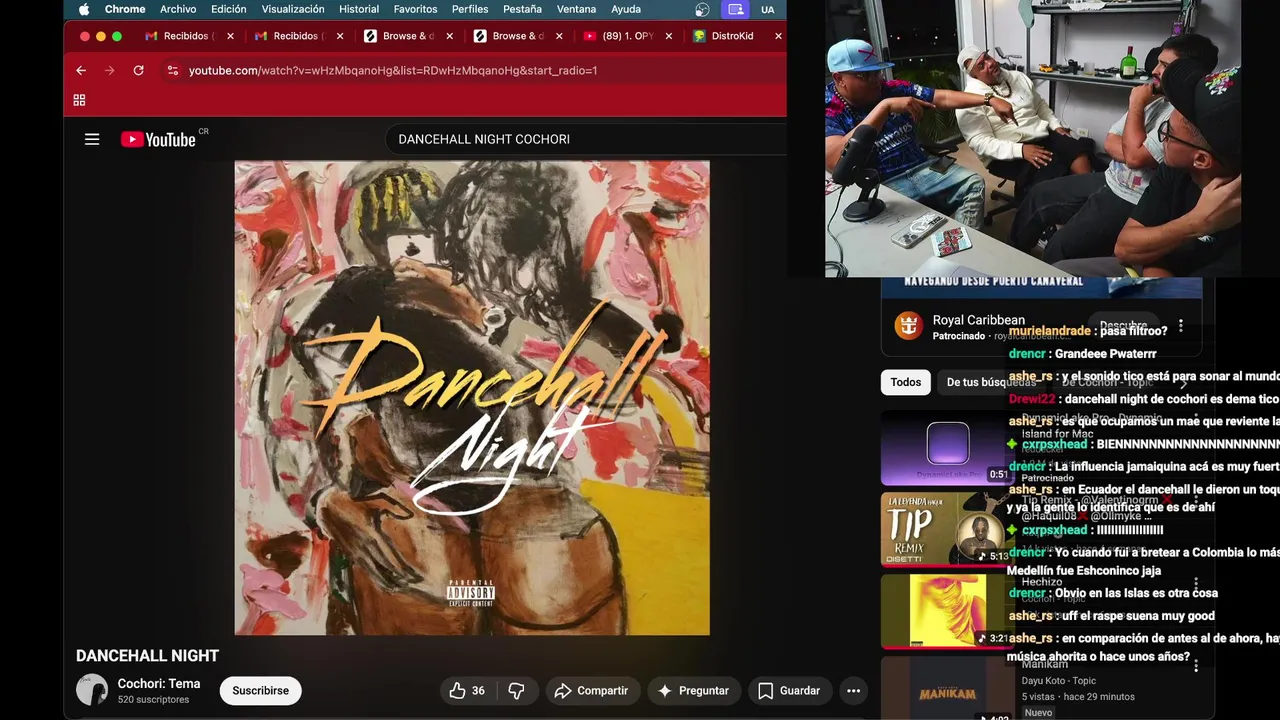Open the Historial menu
Image resolution: width=1280 pixels, height=720 pixels.
coord(359,9)
